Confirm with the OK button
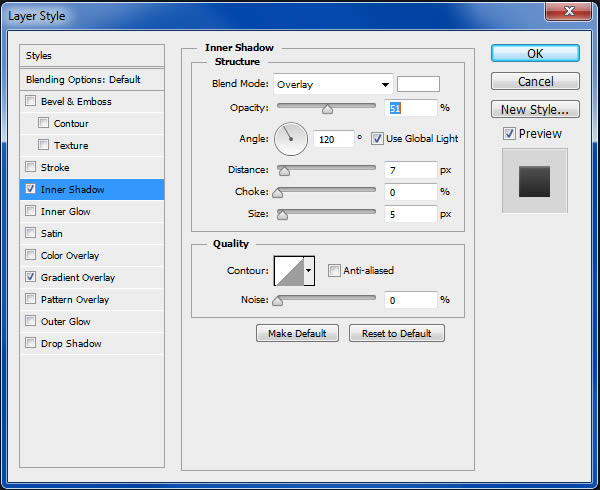 pos(535,53)
